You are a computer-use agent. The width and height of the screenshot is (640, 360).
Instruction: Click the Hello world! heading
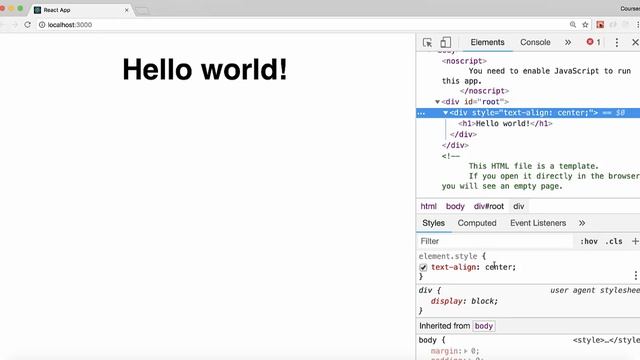[205, 69]
